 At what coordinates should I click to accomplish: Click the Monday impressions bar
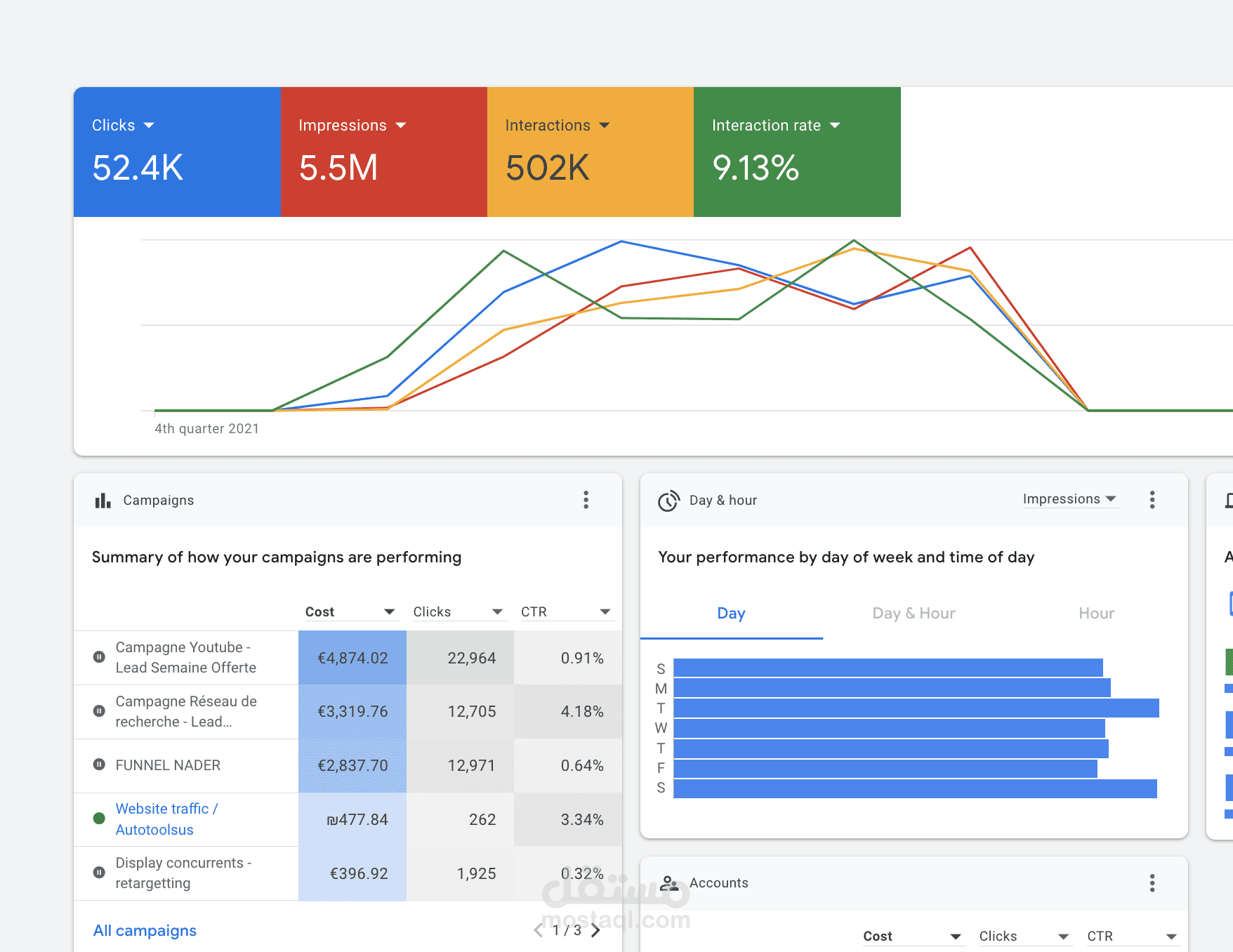892,688
